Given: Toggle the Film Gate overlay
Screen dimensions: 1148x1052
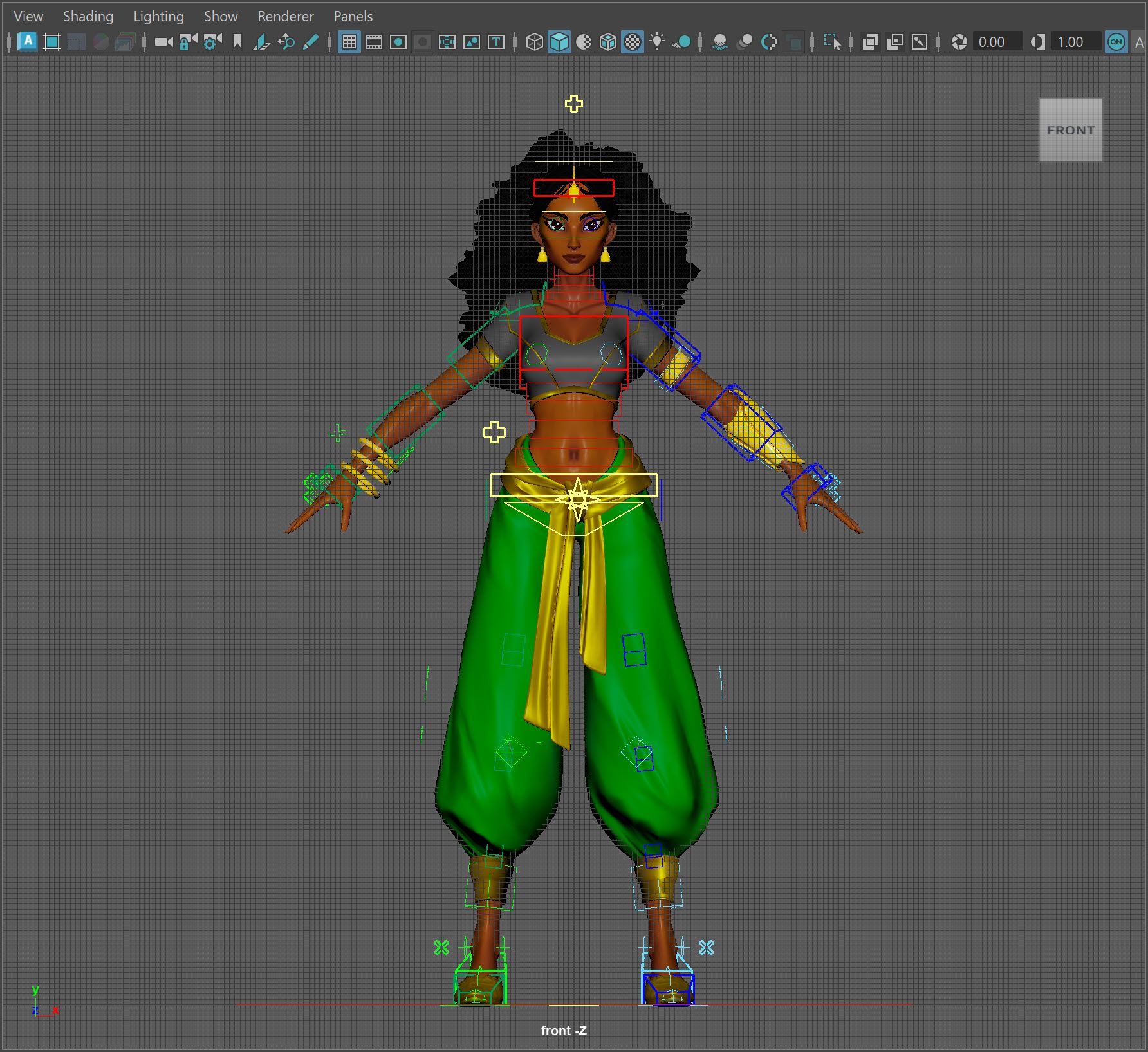Looking at the screenshot, I should (373, 42).
